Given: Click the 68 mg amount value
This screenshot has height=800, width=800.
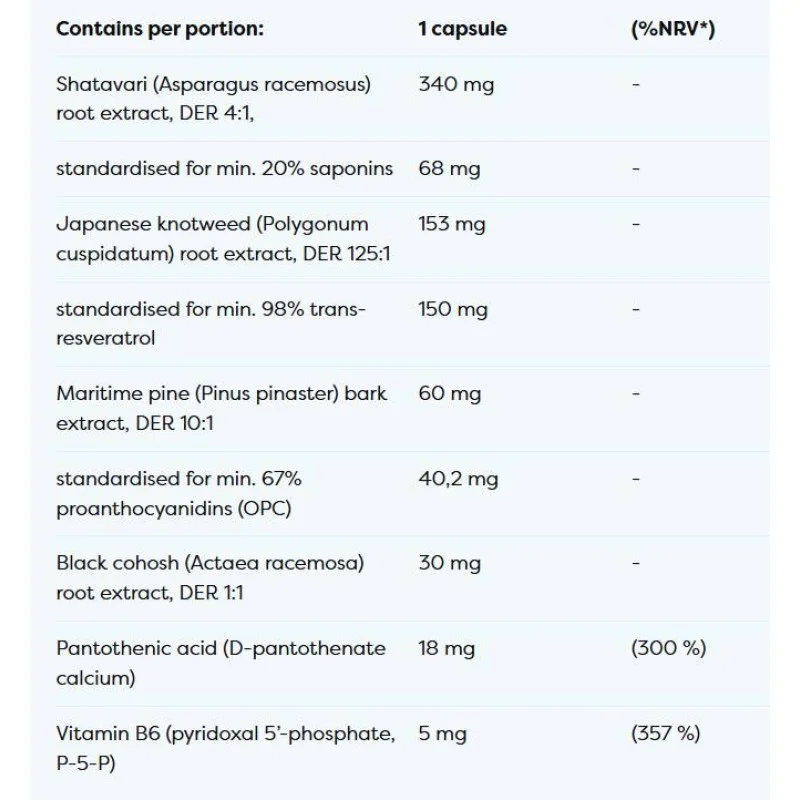Looking at the screenshot, I should [x=449, y=169].
